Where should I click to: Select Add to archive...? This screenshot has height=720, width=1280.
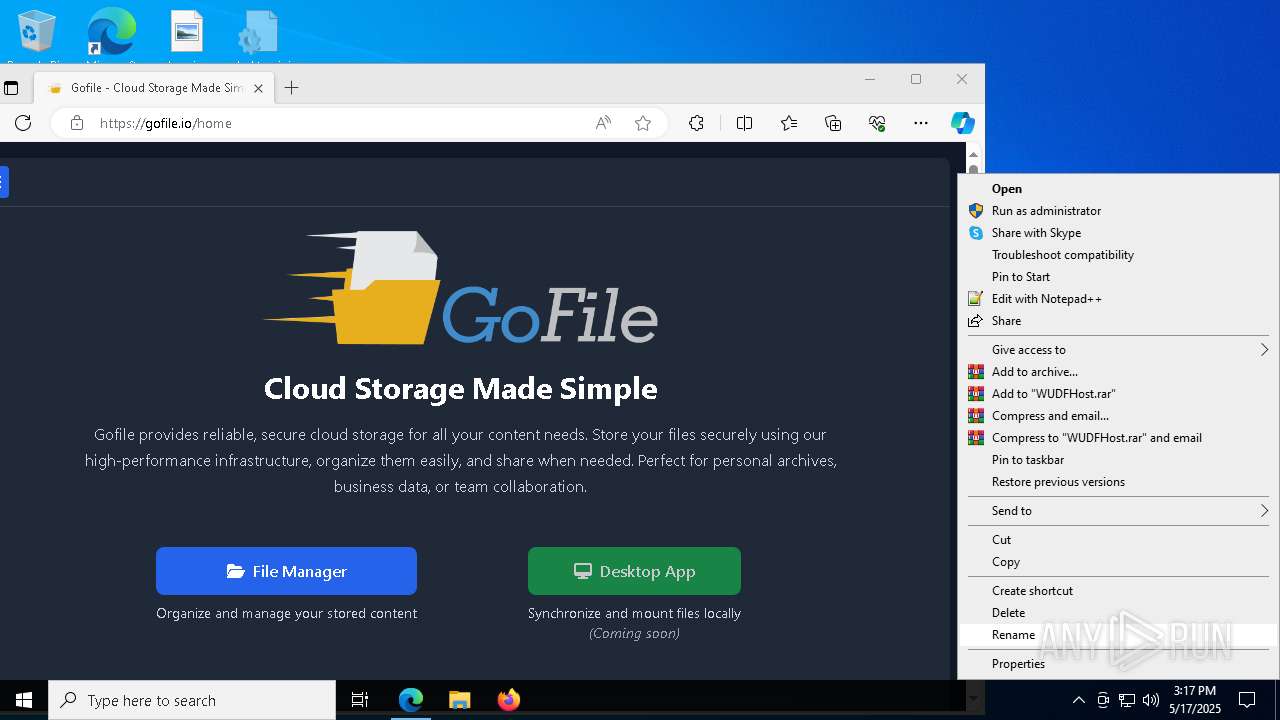[1118, 372]
